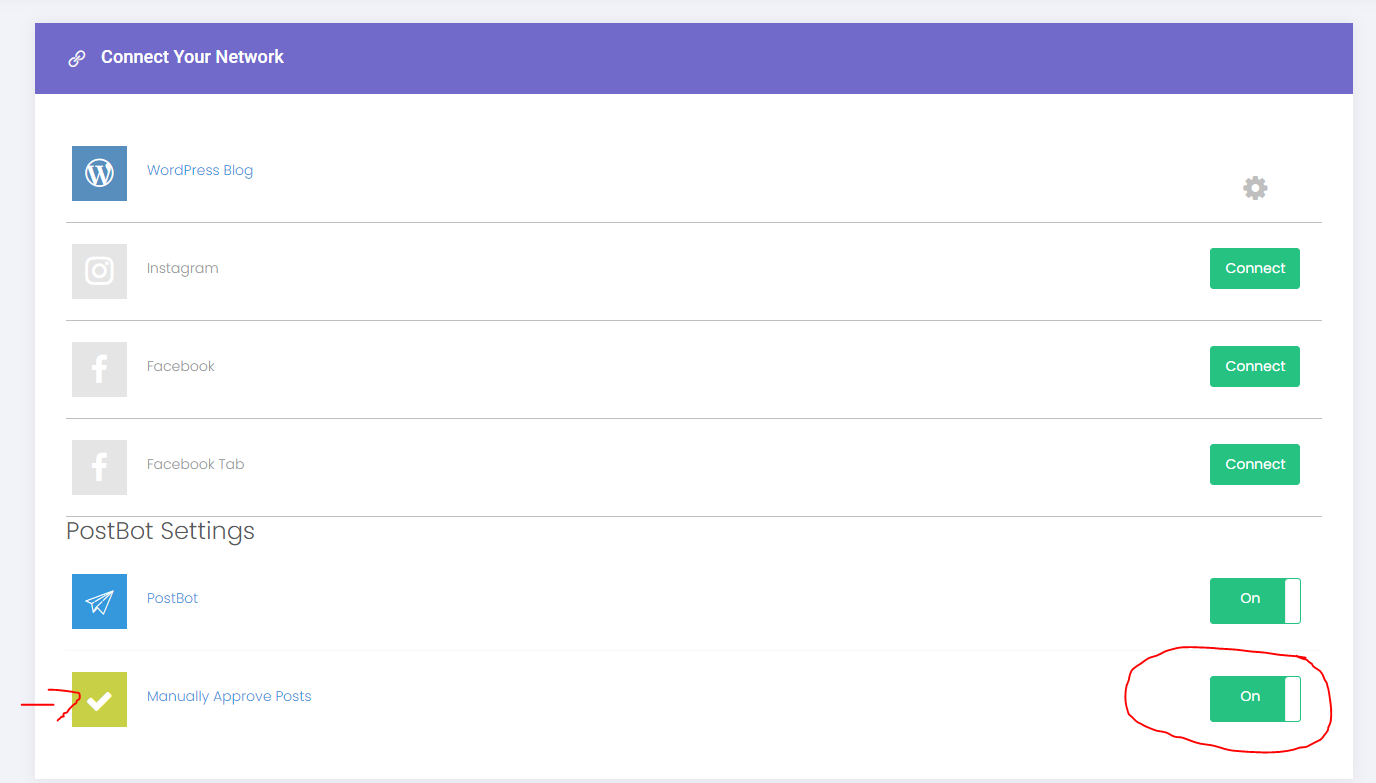Viewport: 1376px width, 783px height.
Task: Click the PostBot paper plane icon
Action: pyautogui.click(x=99, y=601)
